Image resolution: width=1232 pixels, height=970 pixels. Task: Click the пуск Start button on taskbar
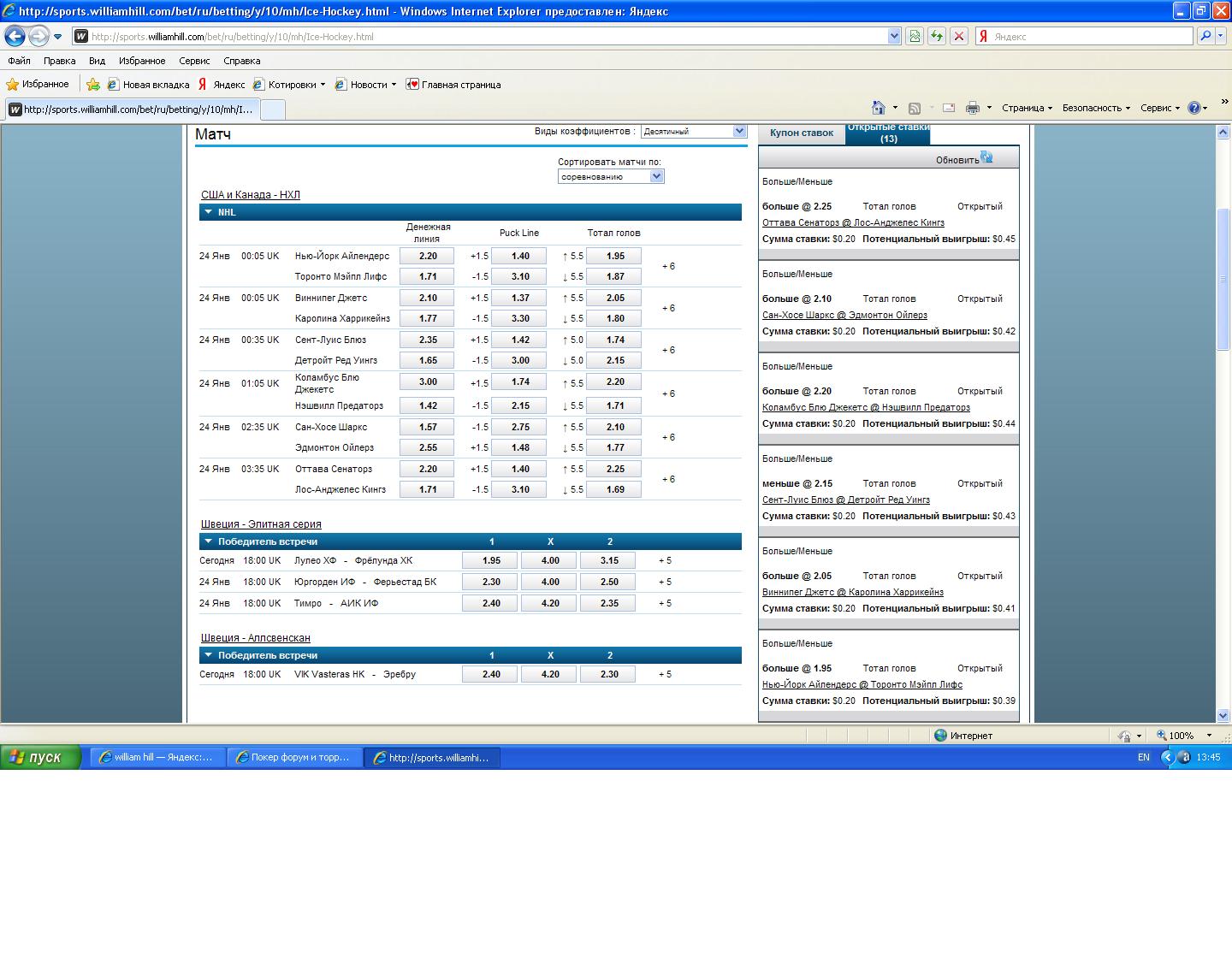pos(39,757)
